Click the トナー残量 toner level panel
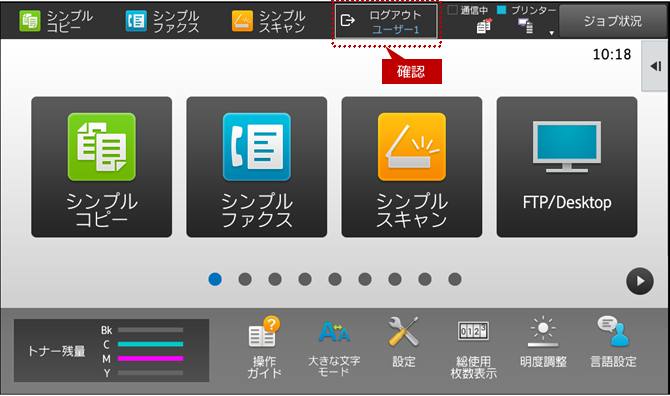 point(112,350)
